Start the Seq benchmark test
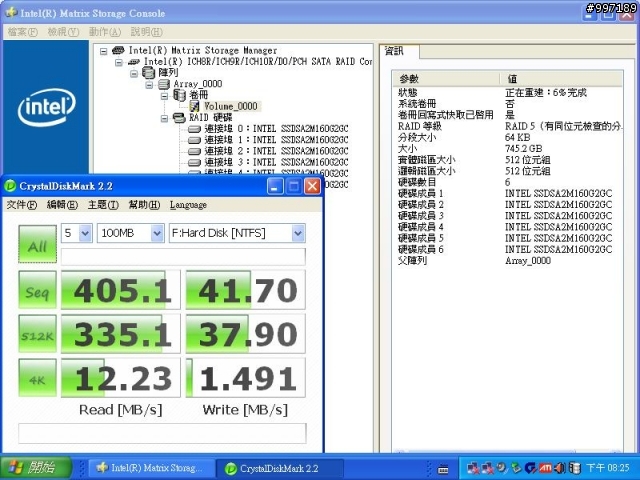The width and height of the screenshot is (640, 480). (38, 290)
